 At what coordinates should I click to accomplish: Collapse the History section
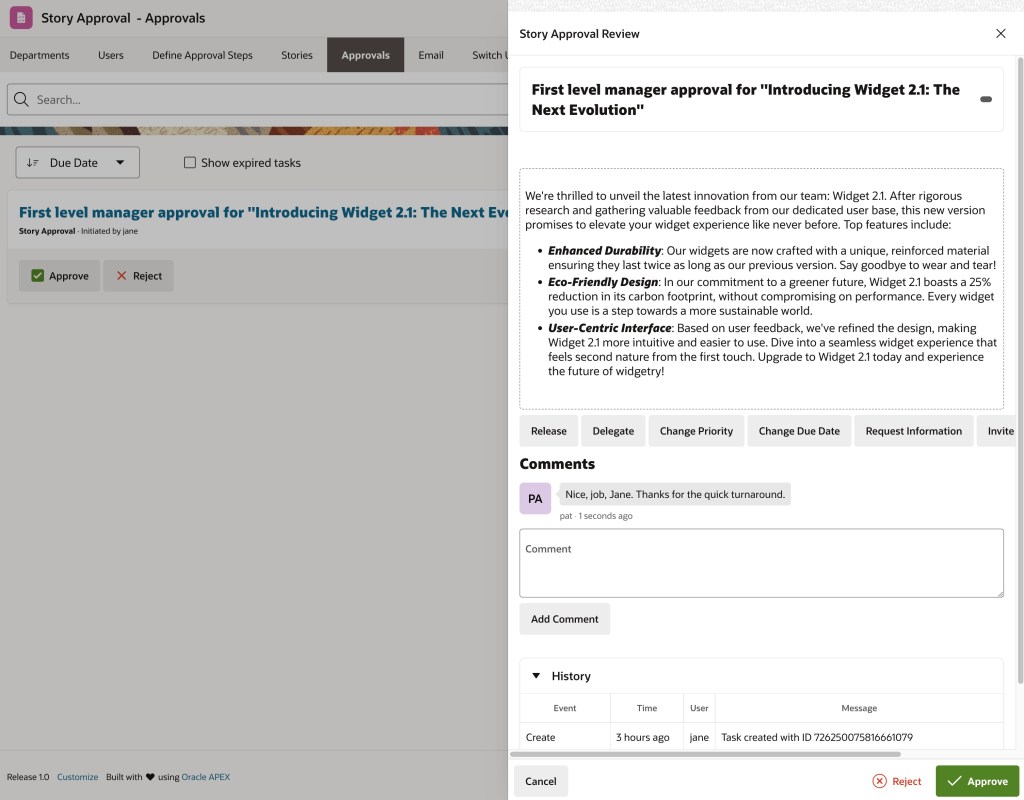pos(536,675)
